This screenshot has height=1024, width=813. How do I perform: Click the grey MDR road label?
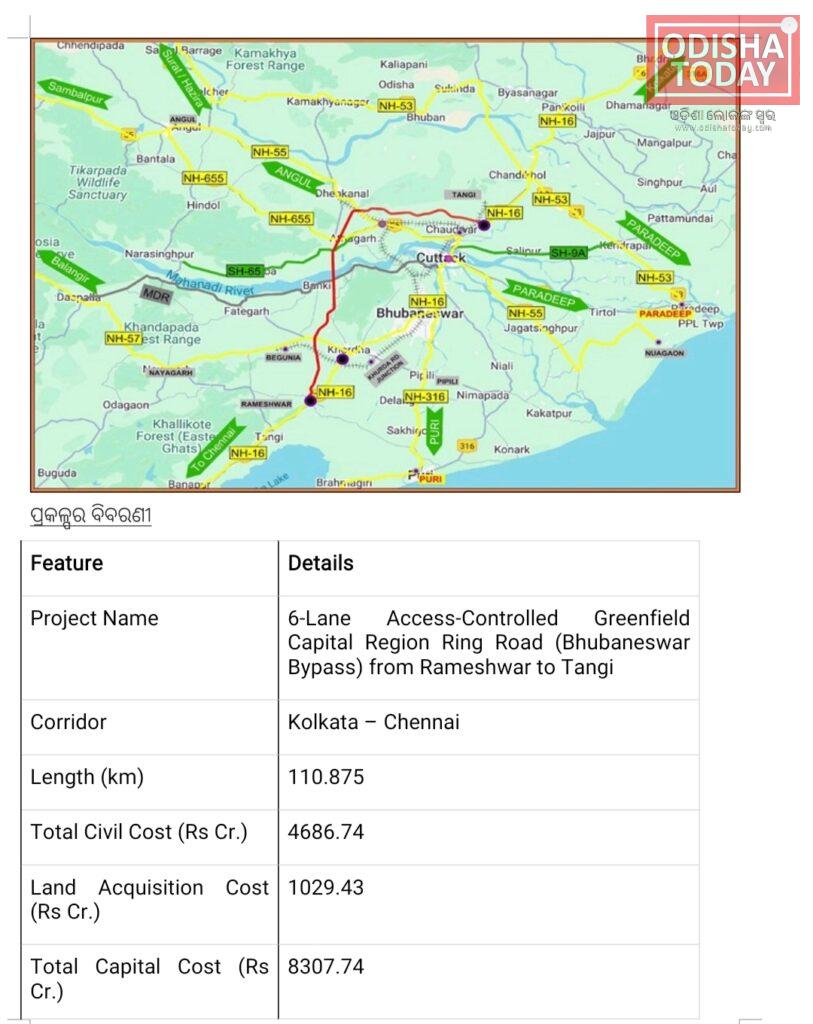tap(156, 295)
